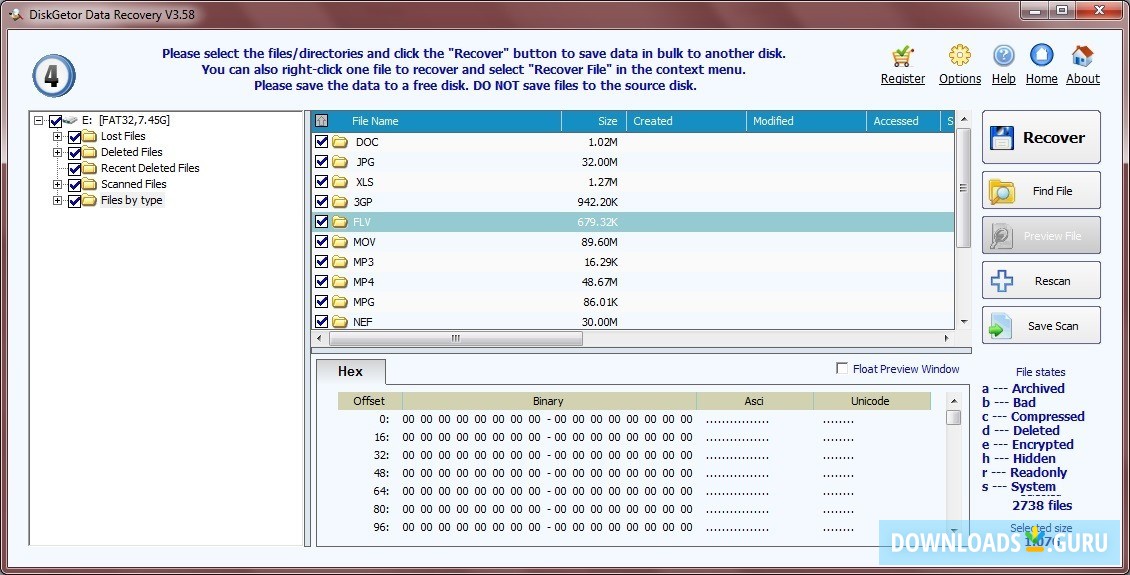Uncheck the XLS folder checkbox
The width and height of the screenshot is (1130, 575).
pos(321,182)
